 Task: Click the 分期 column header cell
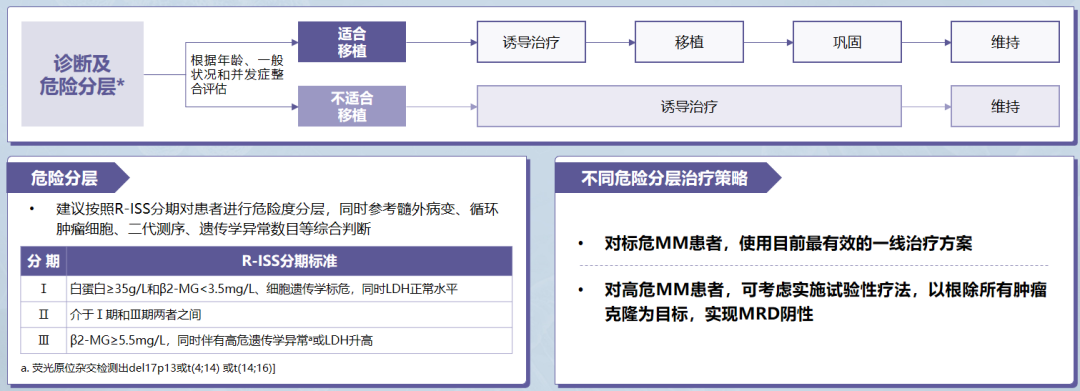click(x=43, y=262)
